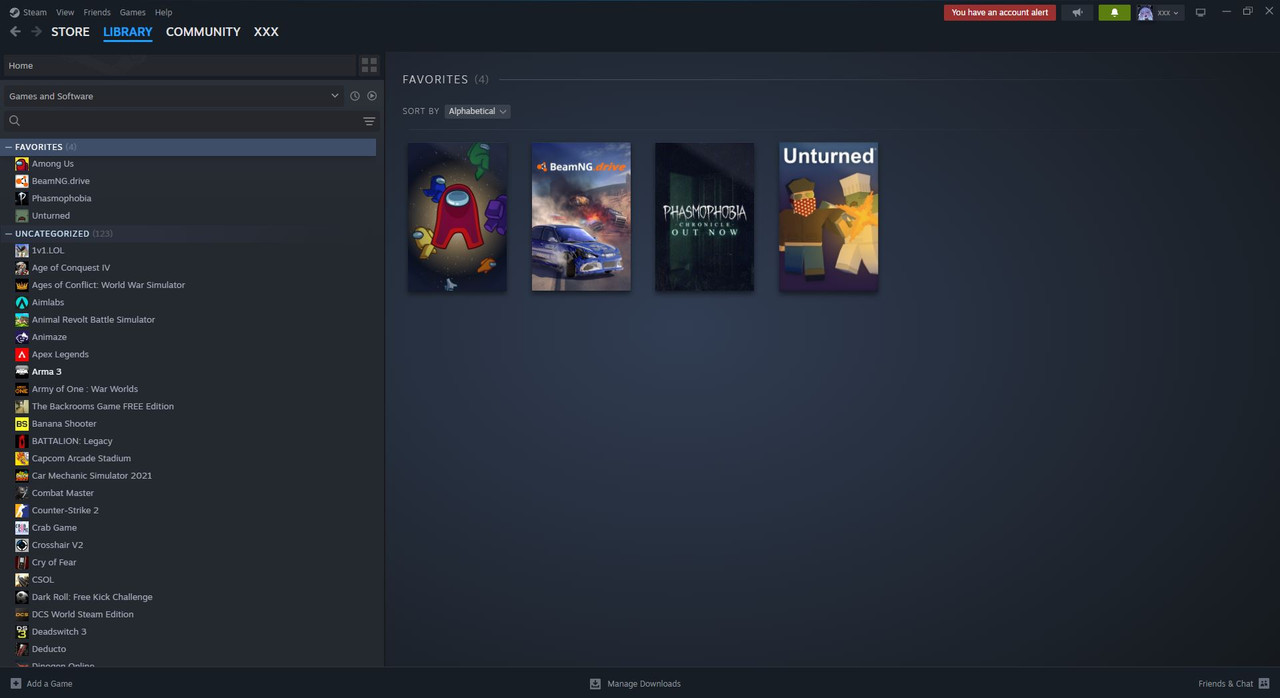Screen dimensions: 1280x698
Task: Open the Games menu
Action: [132, 12]
